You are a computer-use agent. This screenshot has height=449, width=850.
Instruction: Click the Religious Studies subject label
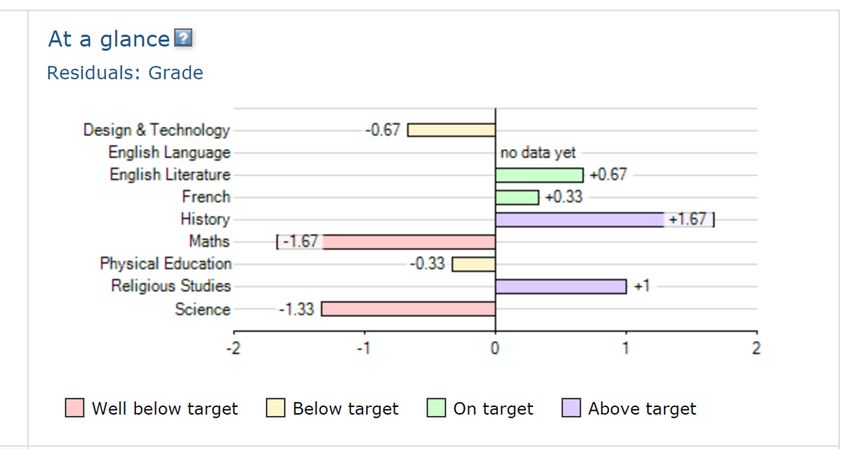click(x=171, y=287)
